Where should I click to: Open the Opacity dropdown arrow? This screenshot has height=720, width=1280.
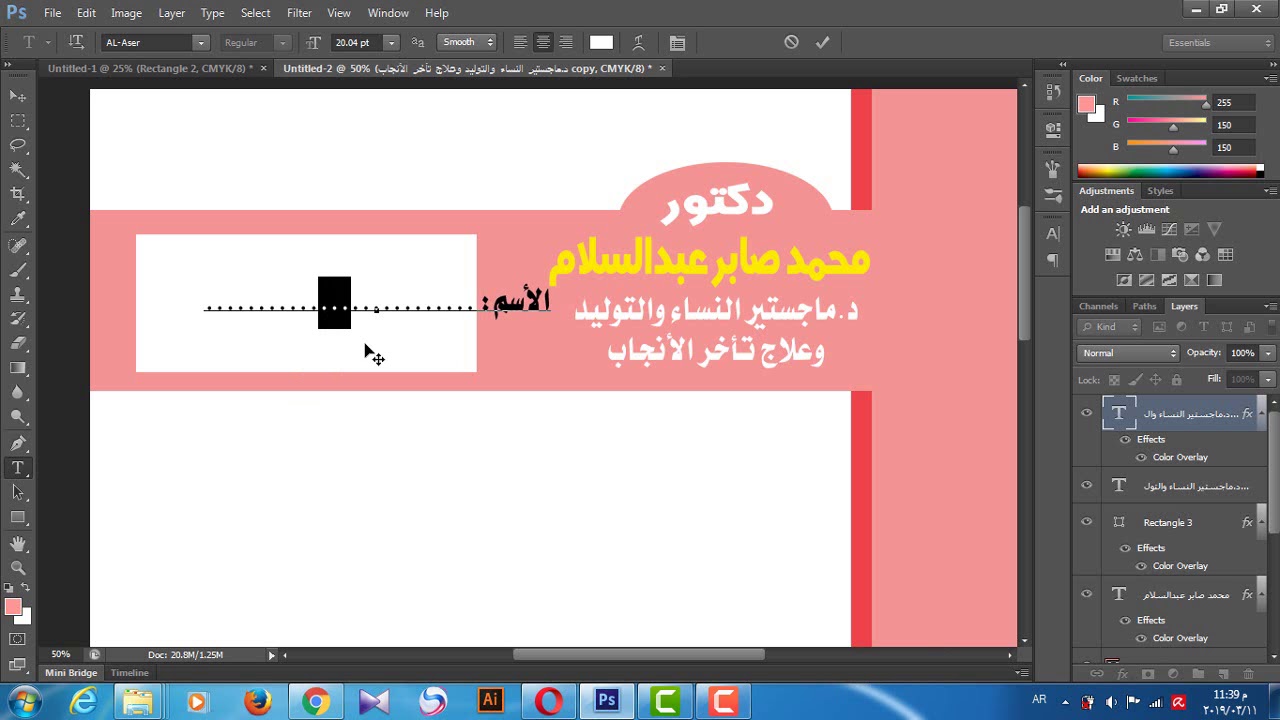click(1267, 353)
